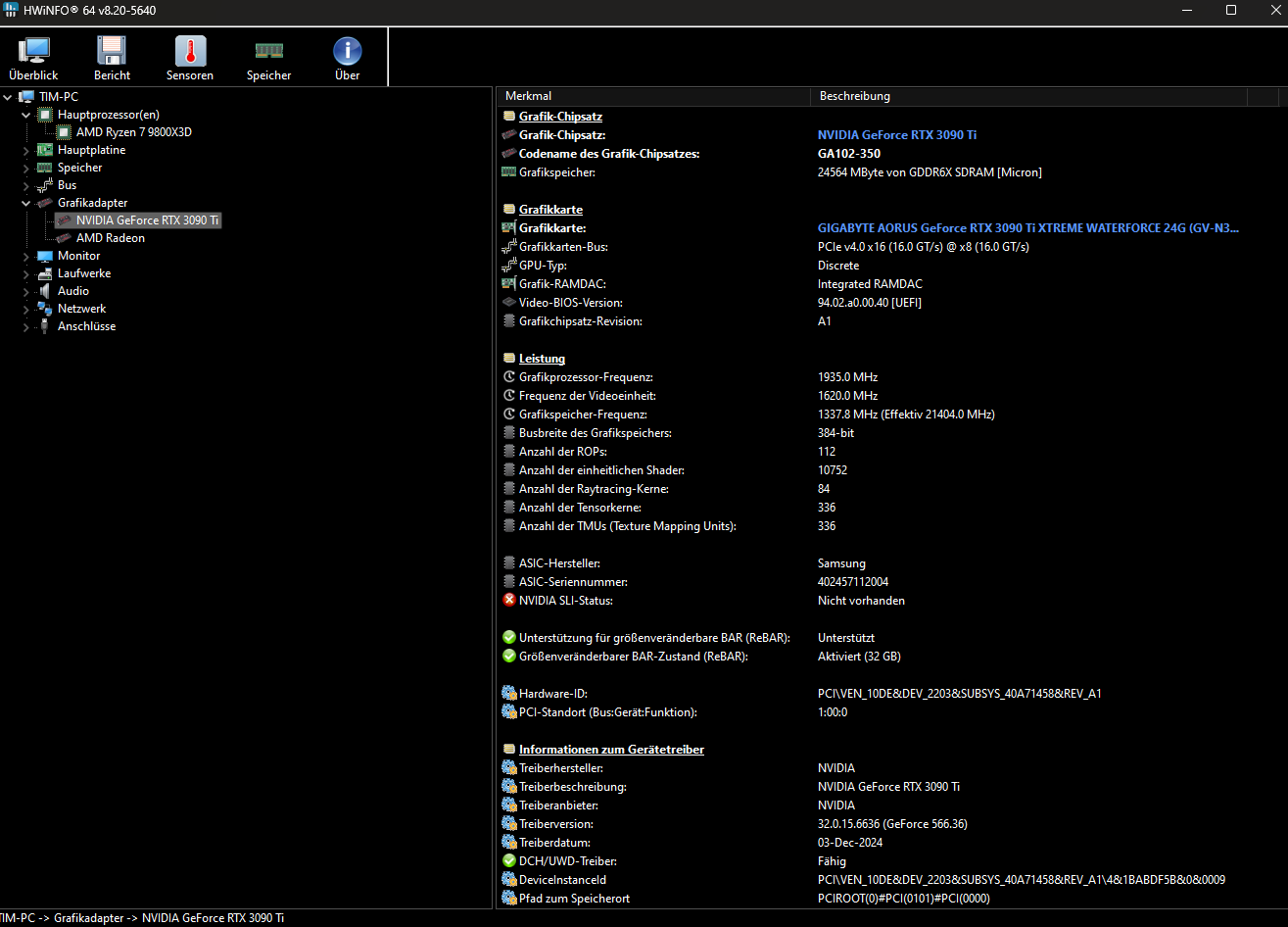Open the Über info dialog

347,58
